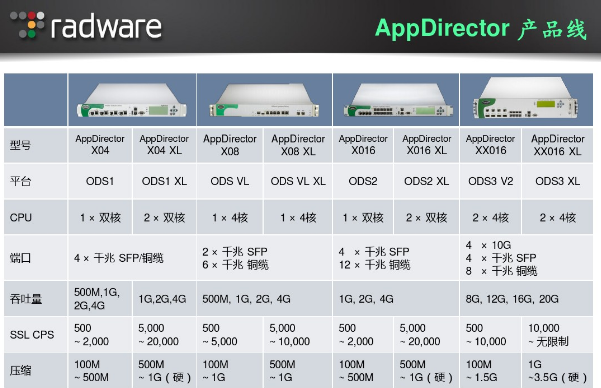Select the 端口 row label
The width and height of the screenshot is (601, 388).
20,258
